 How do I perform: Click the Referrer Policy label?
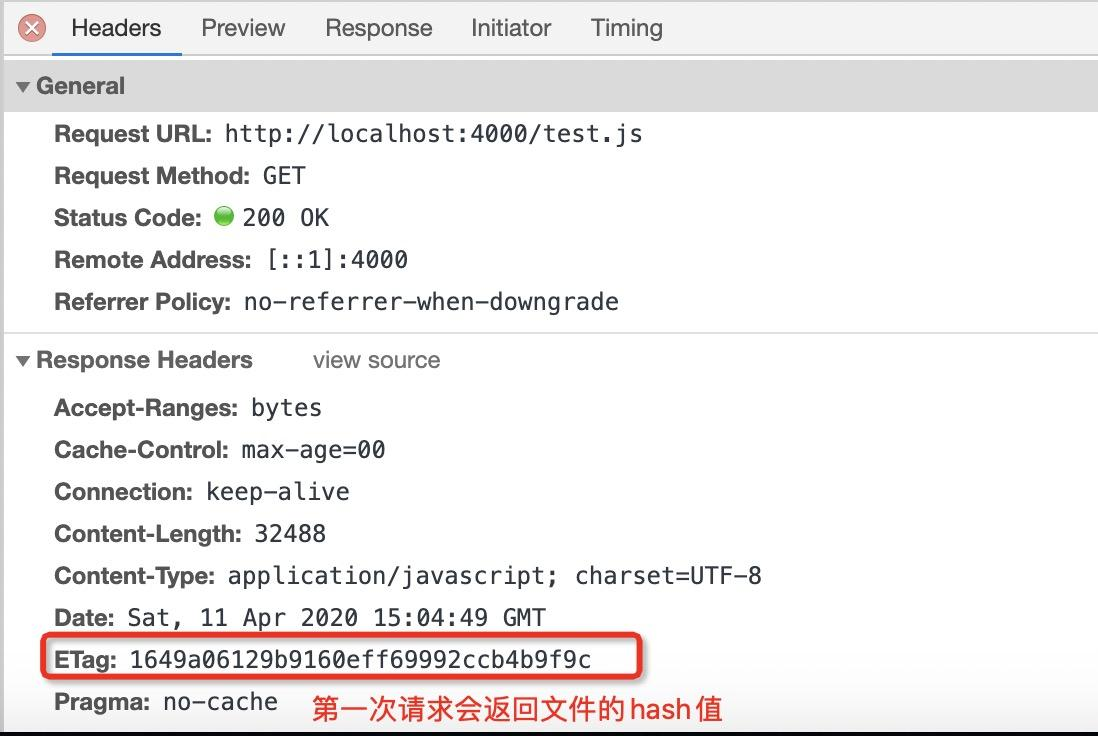pos(143,302)
